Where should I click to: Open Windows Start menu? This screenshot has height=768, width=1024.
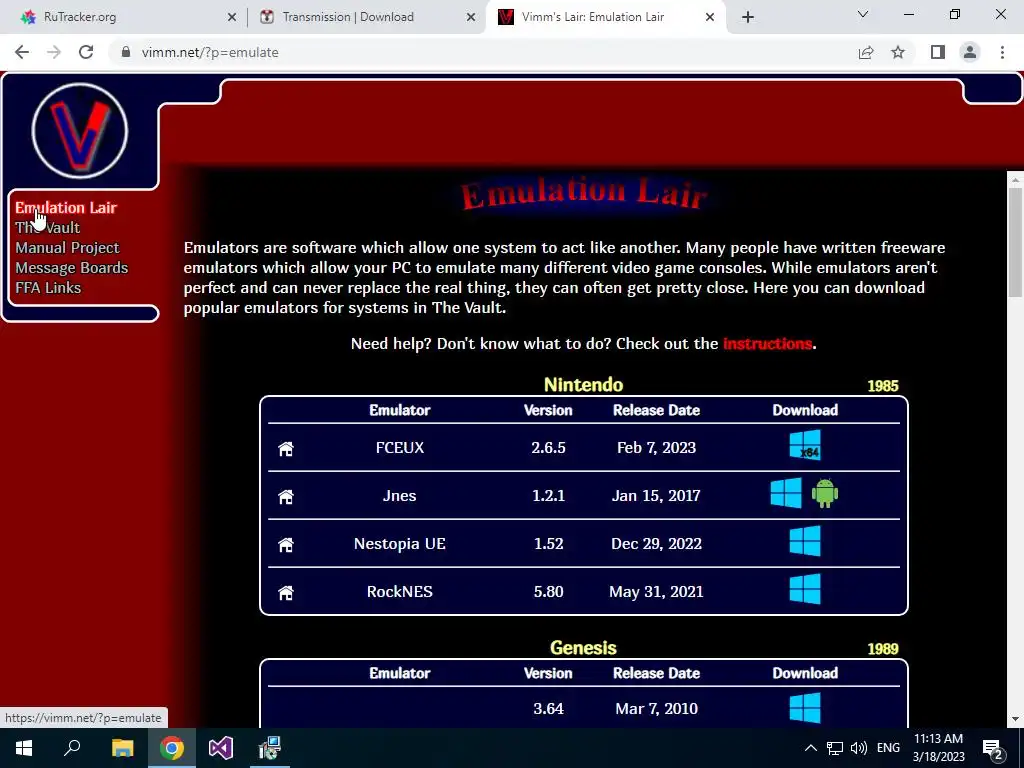[24, 748]
